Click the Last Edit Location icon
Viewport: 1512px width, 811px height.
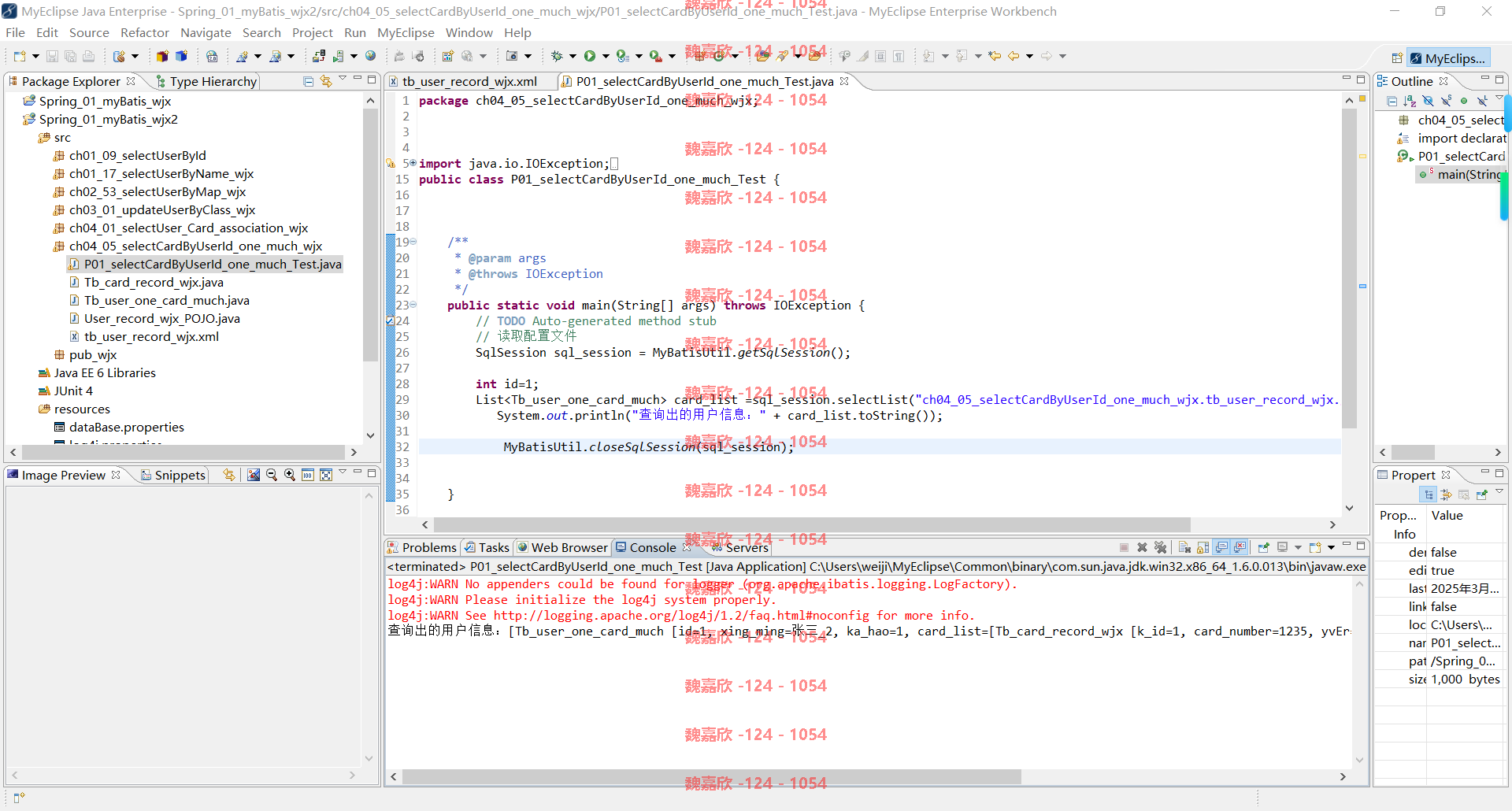coord(995,56)
